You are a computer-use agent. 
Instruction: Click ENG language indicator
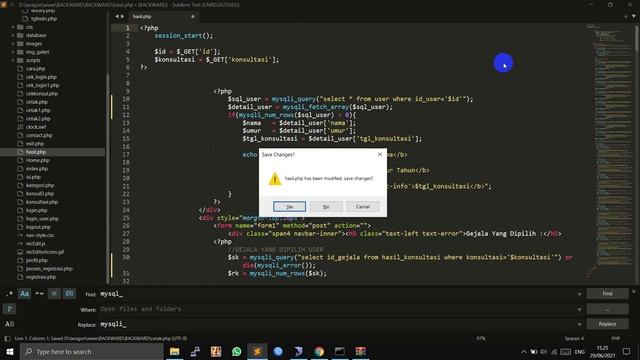[580, 352]
